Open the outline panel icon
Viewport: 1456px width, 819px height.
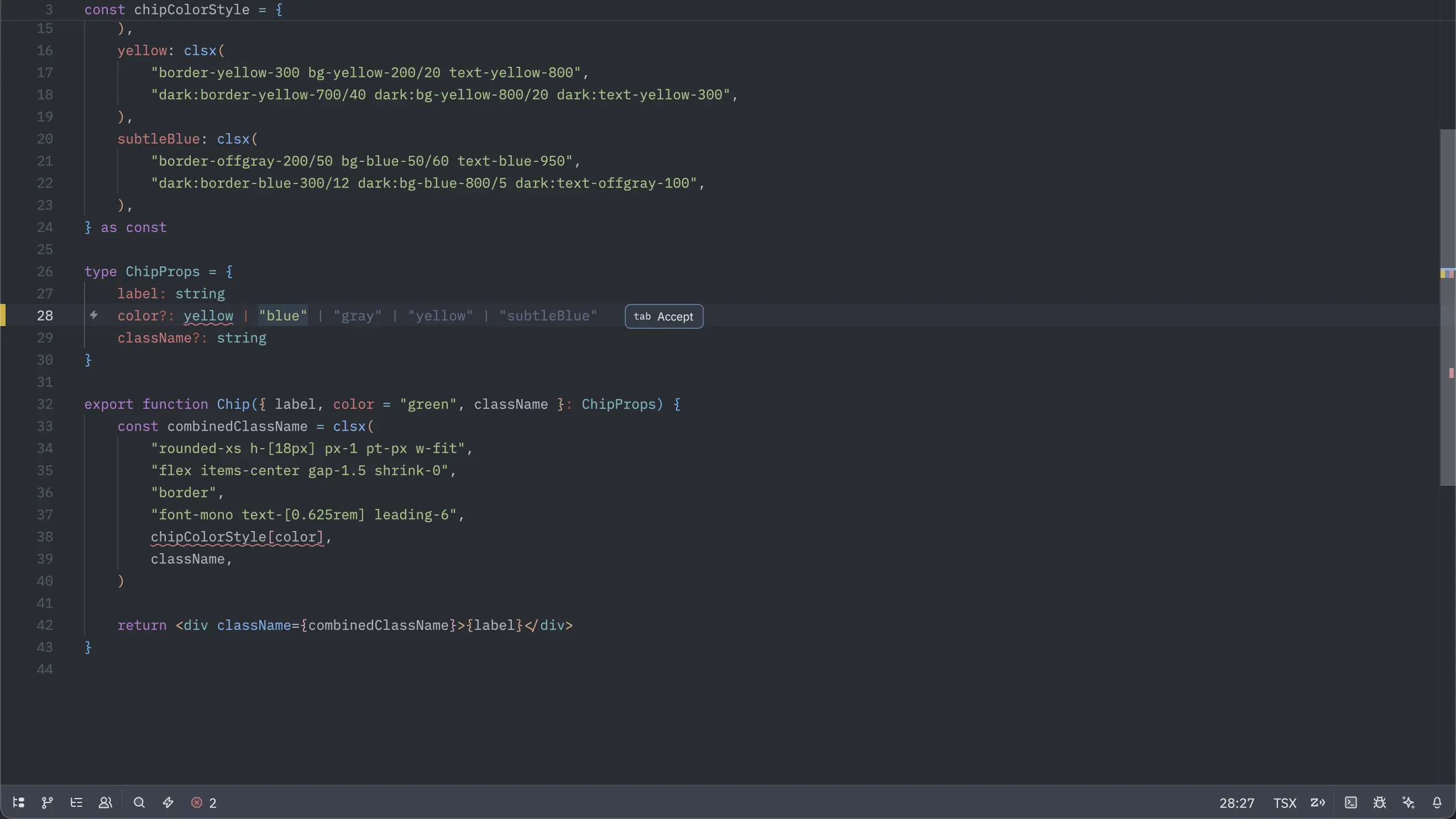[x=76, y=802]
